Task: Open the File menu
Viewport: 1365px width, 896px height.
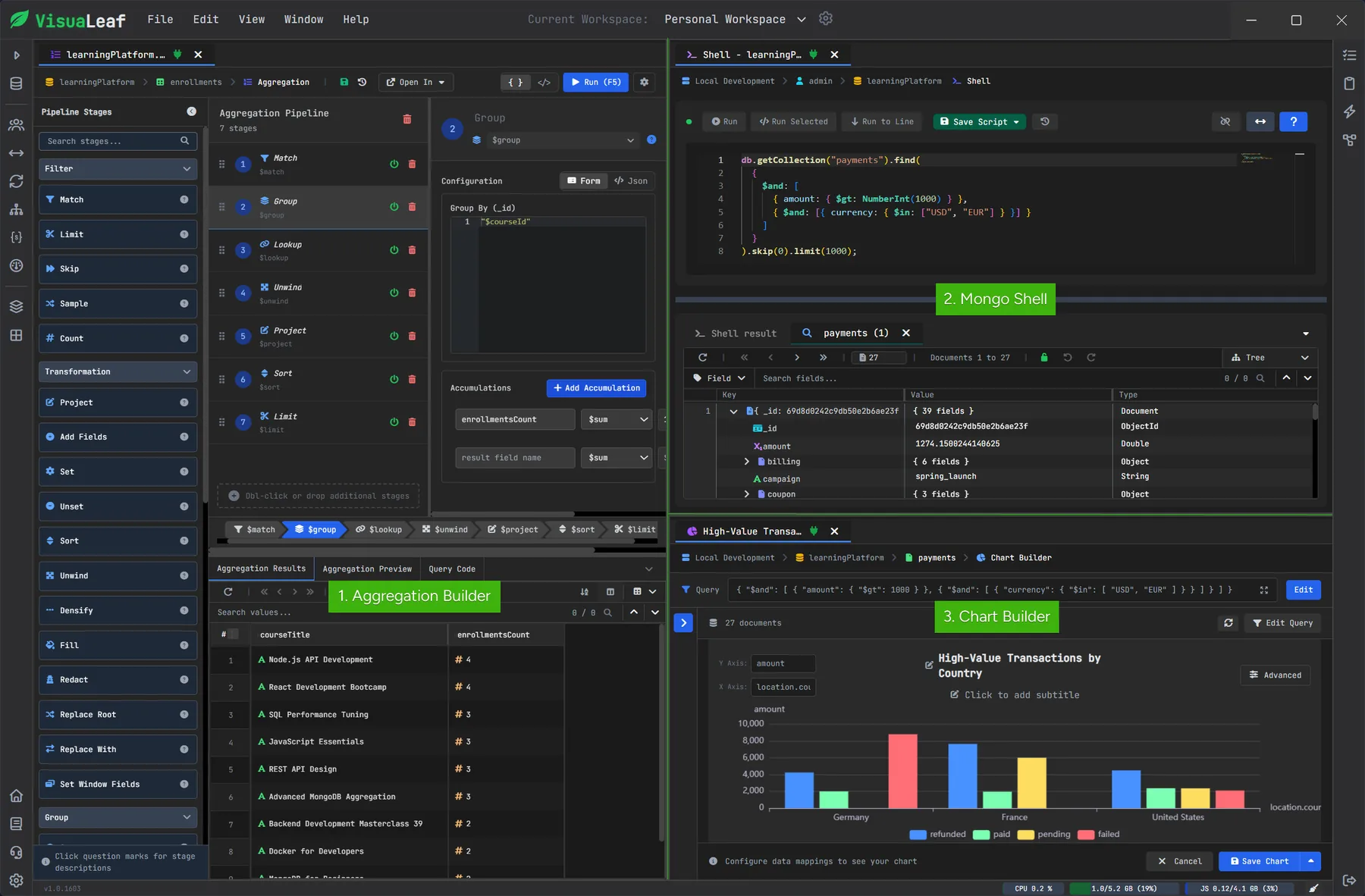Action: point(160,19)
